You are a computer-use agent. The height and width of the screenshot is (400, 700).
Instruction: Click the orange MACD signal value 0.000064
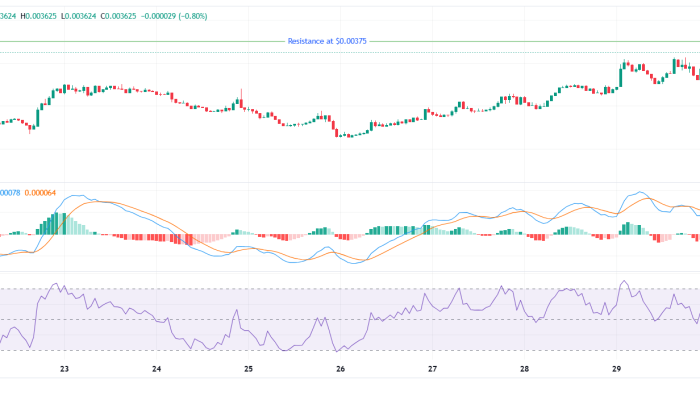click(x=42, y=192)
